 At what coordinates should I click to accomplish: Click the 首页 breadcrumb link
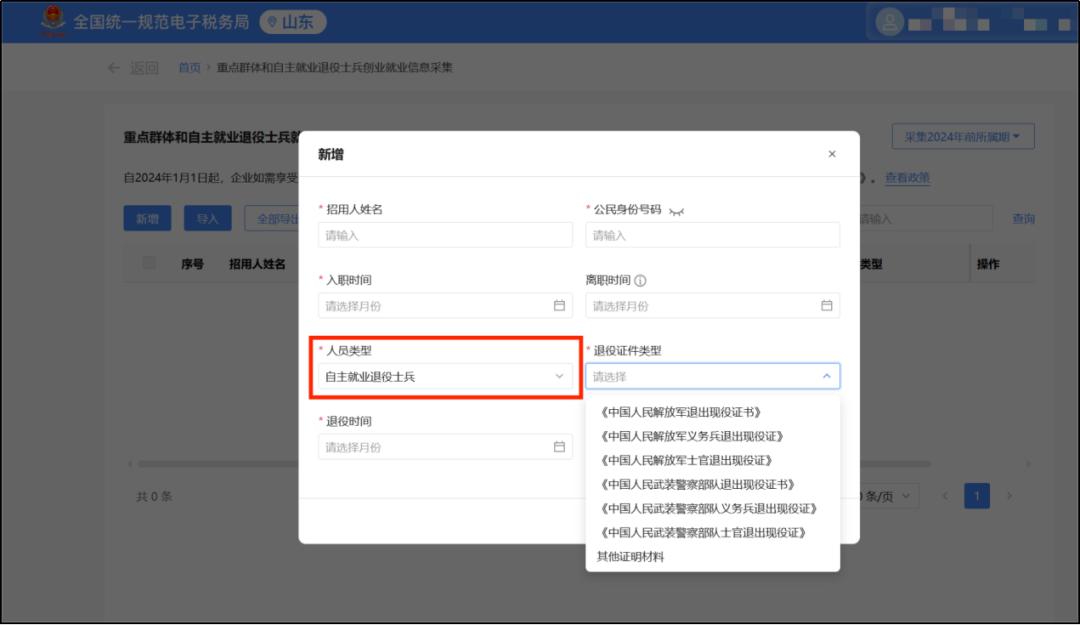(x=189, y=68)
